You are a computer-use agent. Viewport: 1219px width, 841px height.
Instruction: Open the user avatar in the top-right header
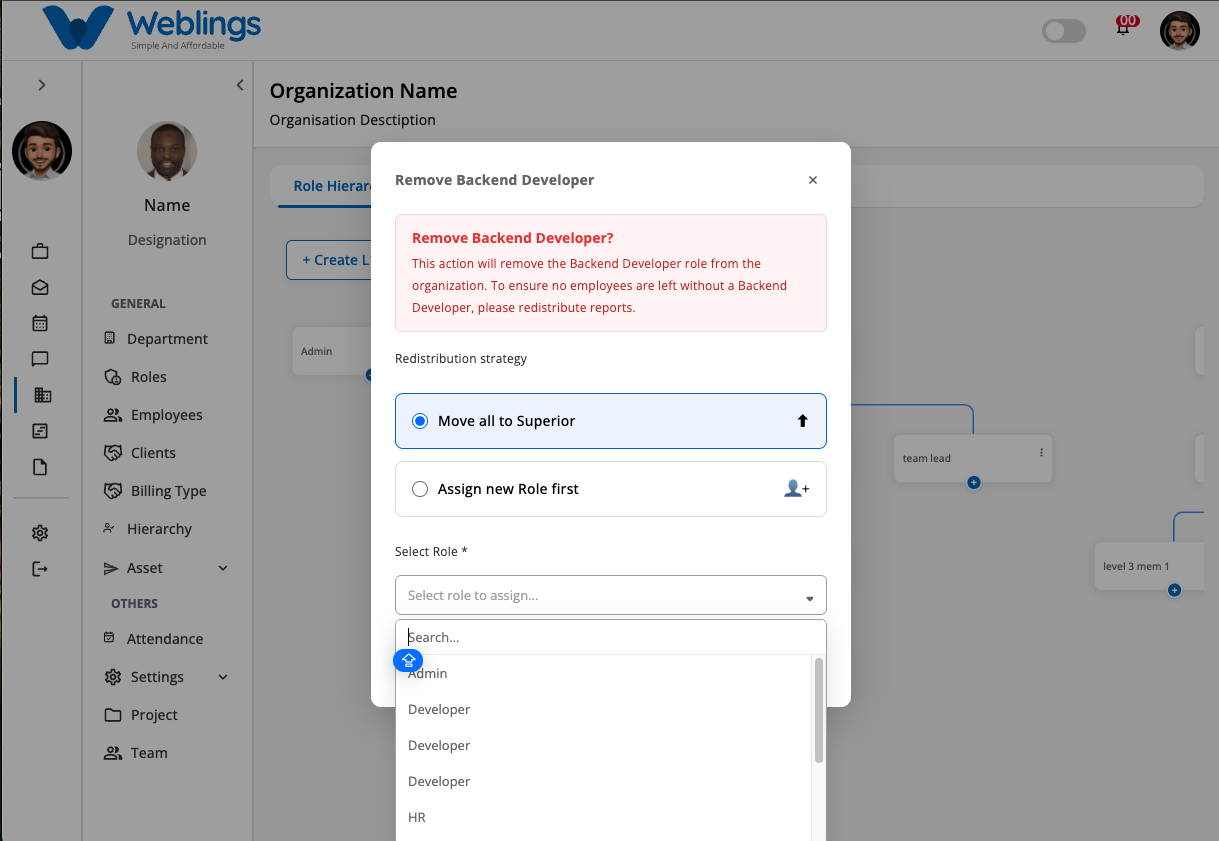[x=1180, y=31]
